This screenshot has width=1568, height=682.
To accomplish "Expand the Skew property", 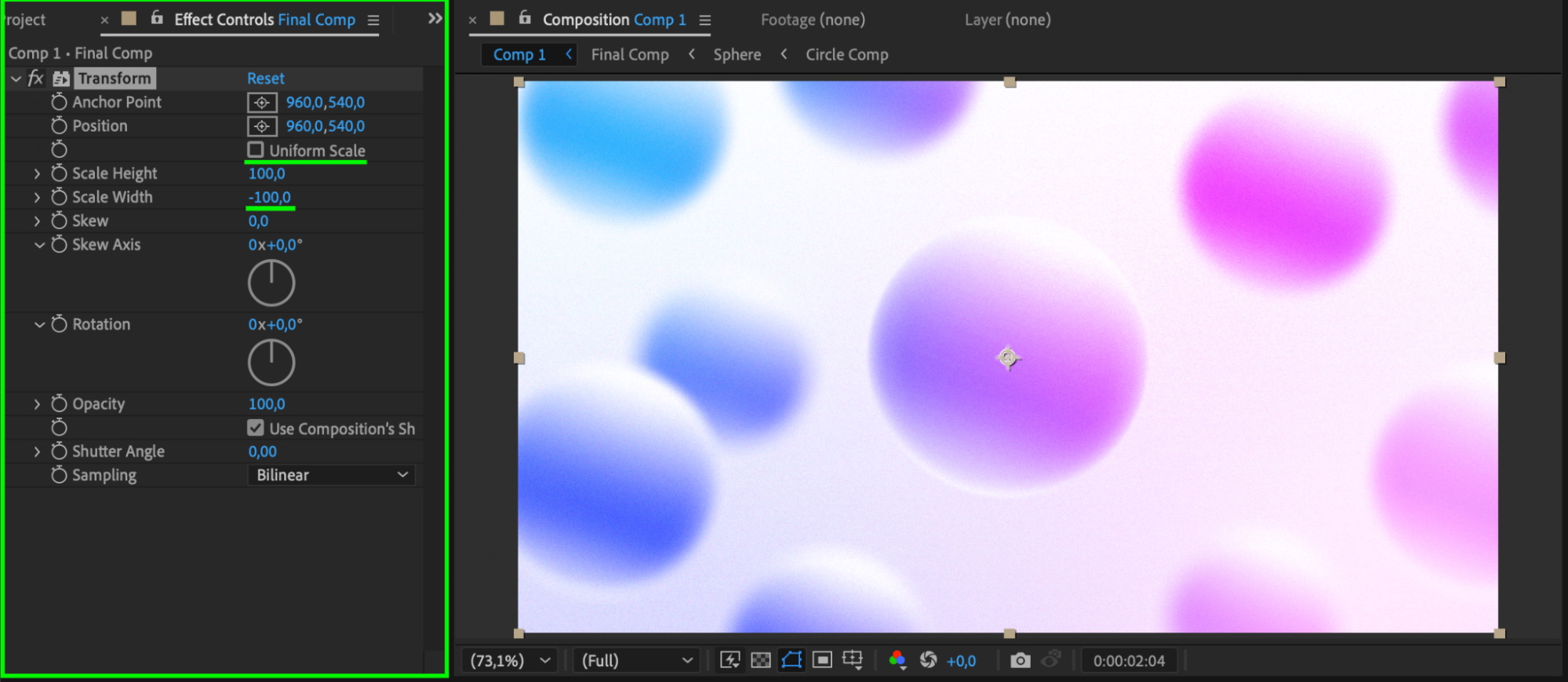I will [x=37, y=221].
